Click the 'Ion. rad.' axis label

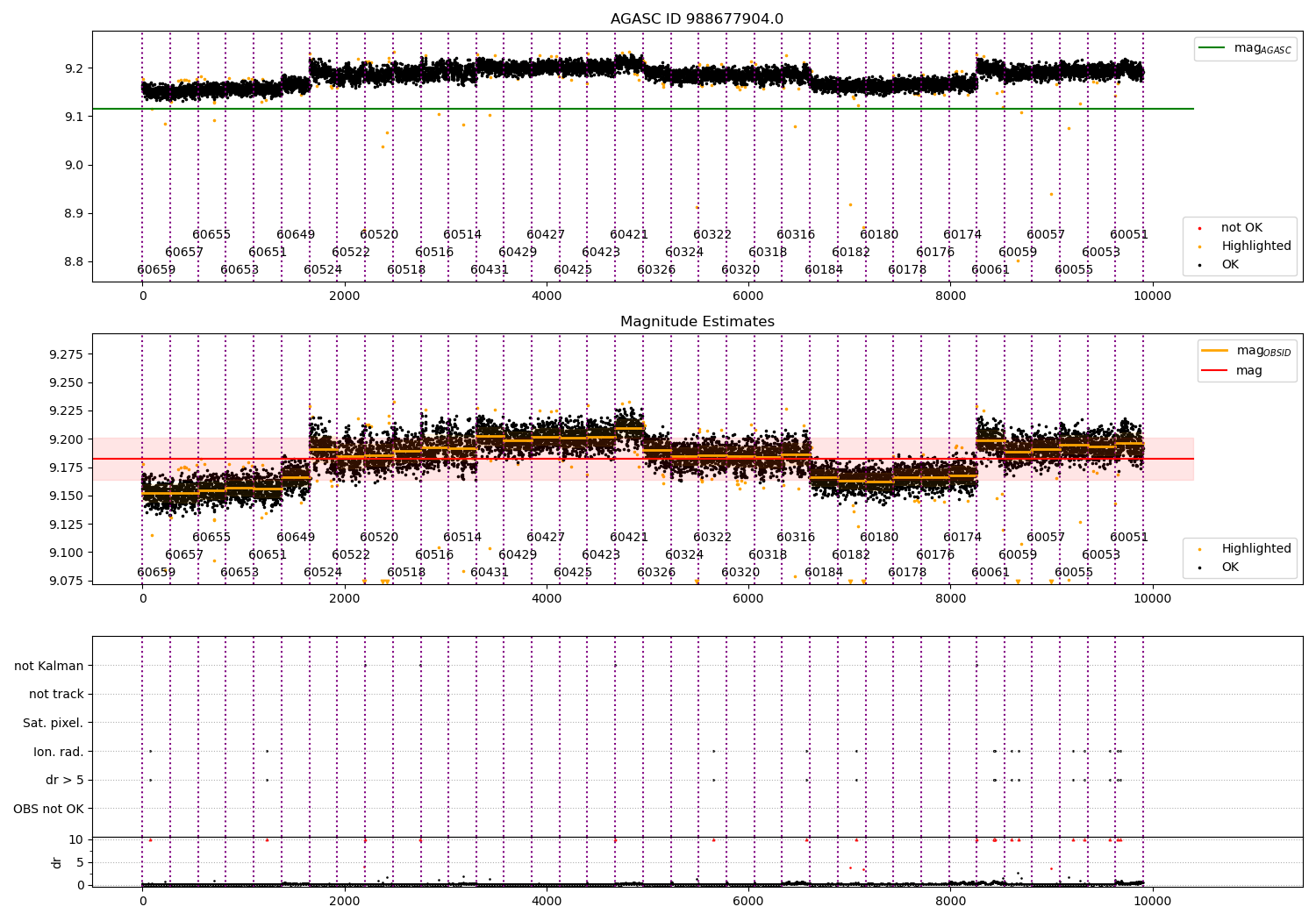59,752
